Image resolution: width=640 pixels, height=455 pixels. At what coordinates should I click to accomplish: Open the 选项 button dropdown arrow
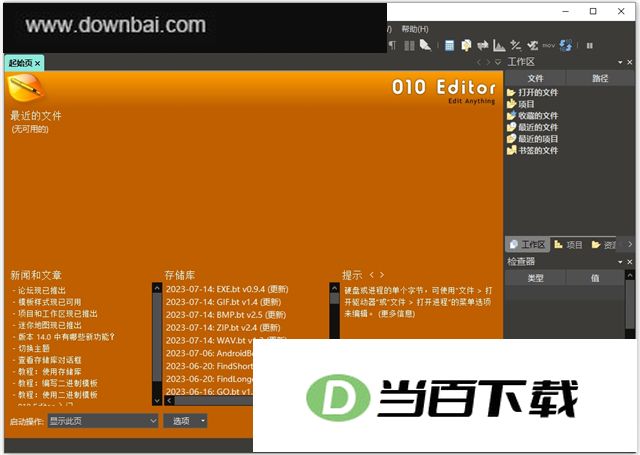pyautogui.click(x=203, y=421)
